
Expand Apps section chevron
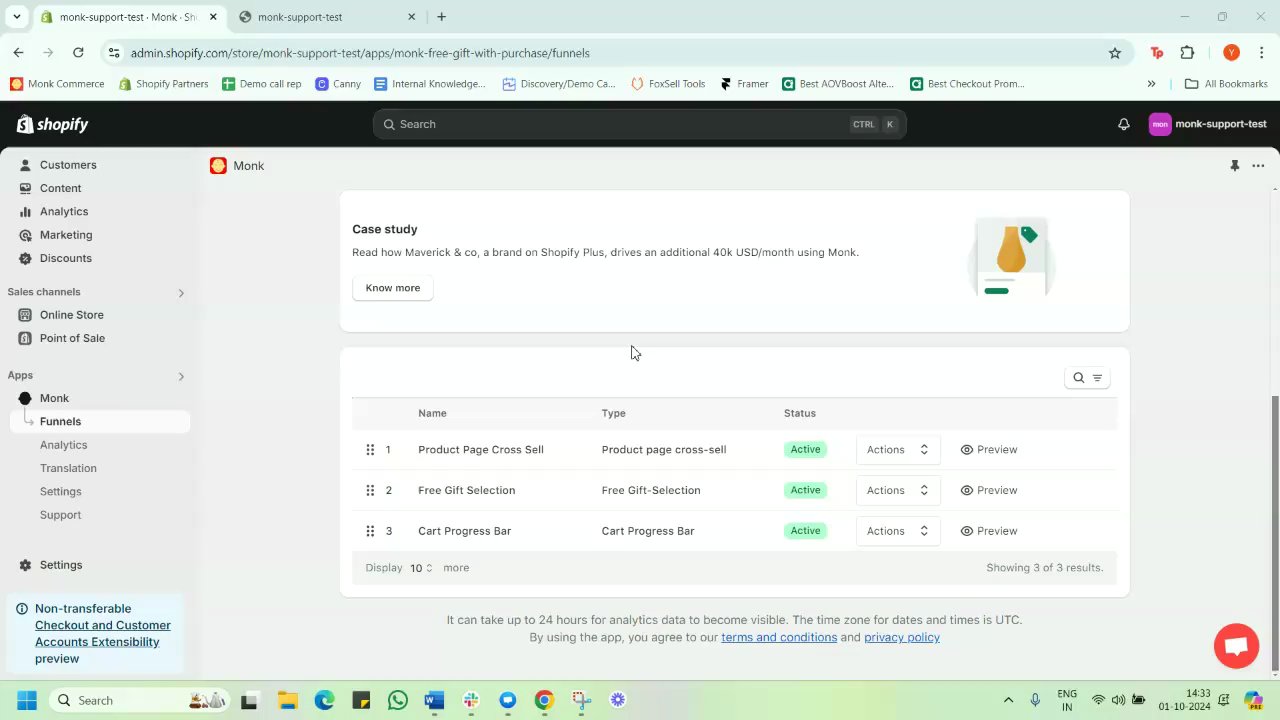pos(181,376)
